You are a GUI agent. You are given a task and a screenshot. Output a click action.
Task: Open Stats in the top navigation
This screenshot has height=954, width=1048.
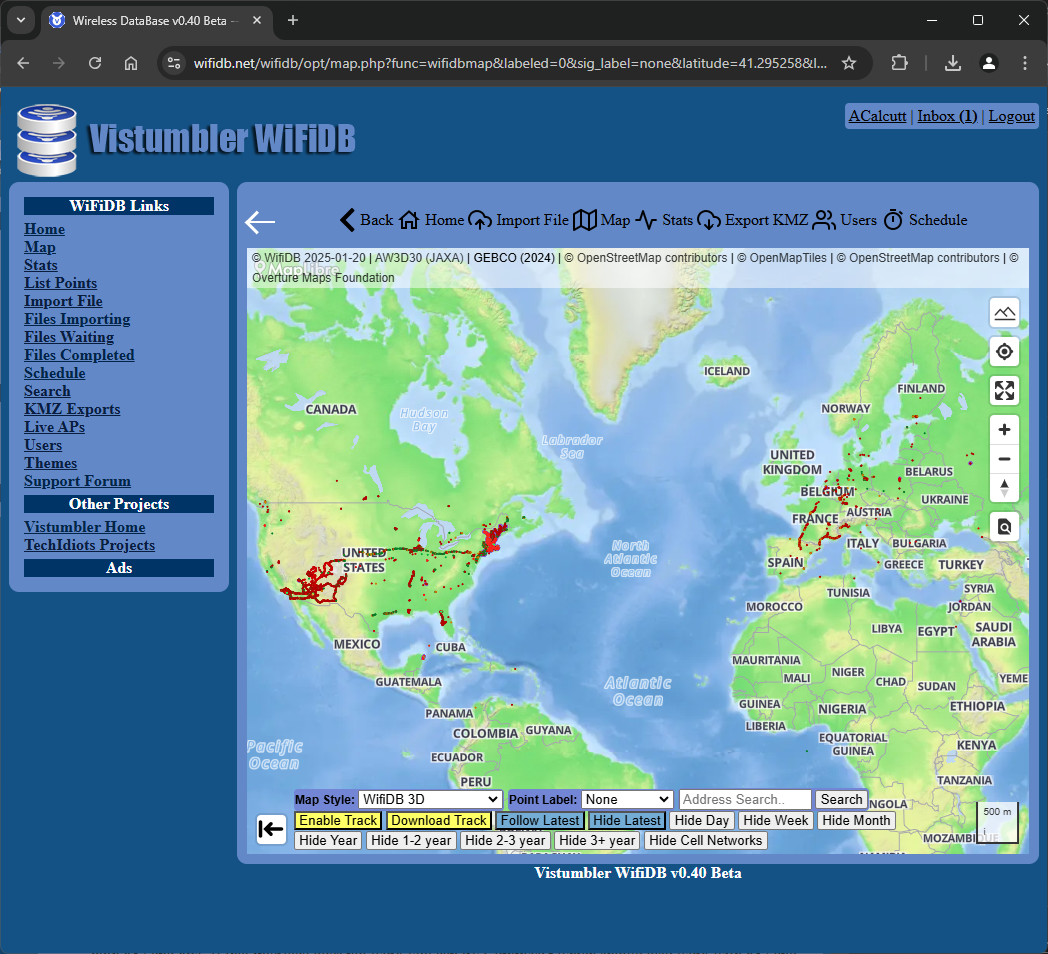click(665, 220)
